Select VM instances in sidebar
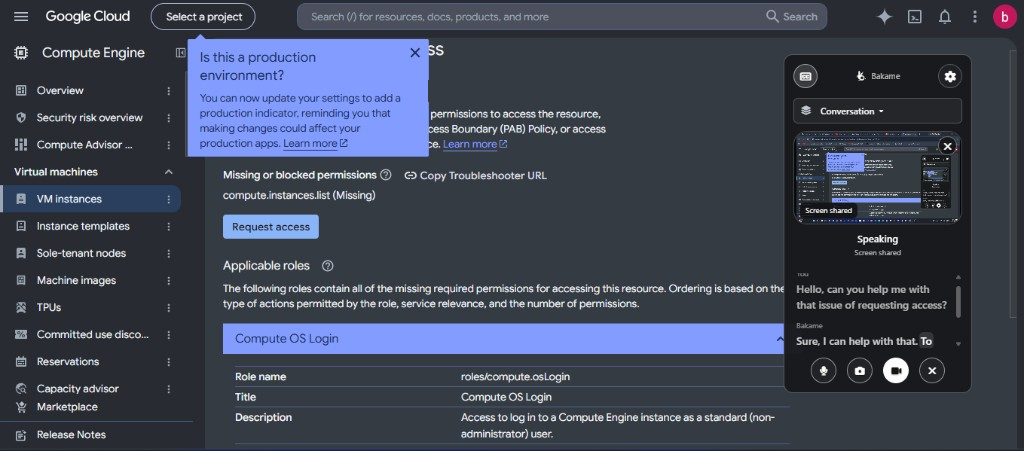 (x=69, y=199)
